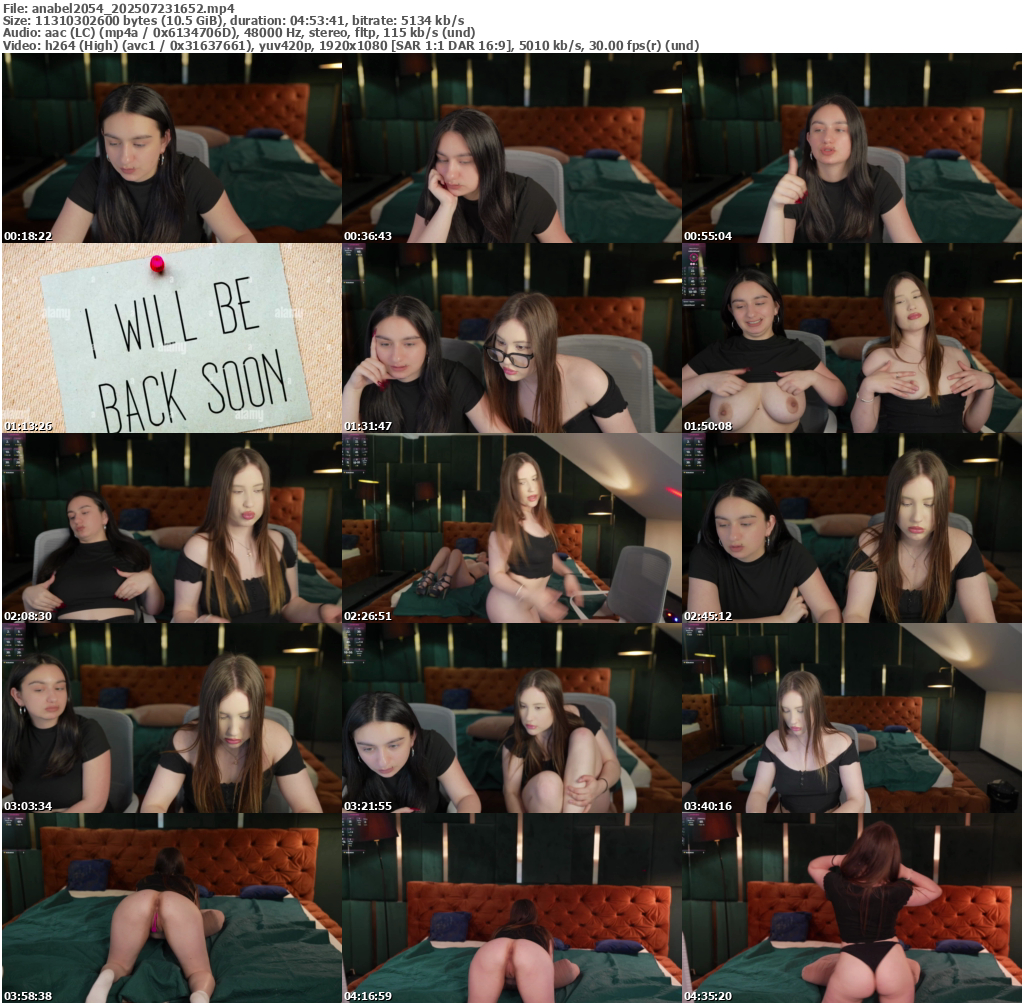Viewport: 1024px width, 1003px height.
Task: Open the thumbnail stamped 00:55:04
Action: click(852, 148)
